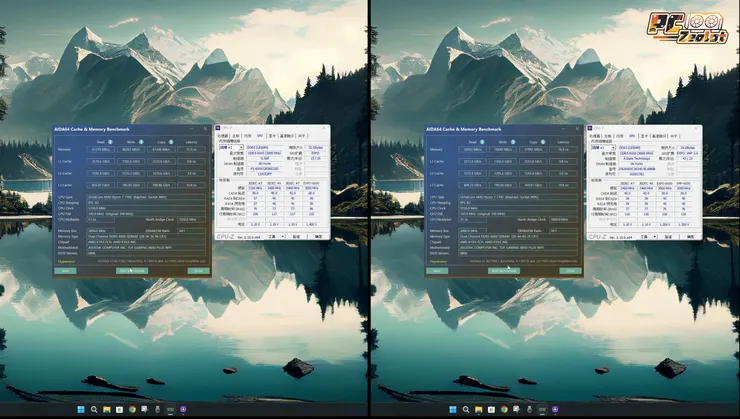This screenshot has height=419, width=740.
Task: Click the CPU-Z title bar icon in right window
Action: (590, 128)
